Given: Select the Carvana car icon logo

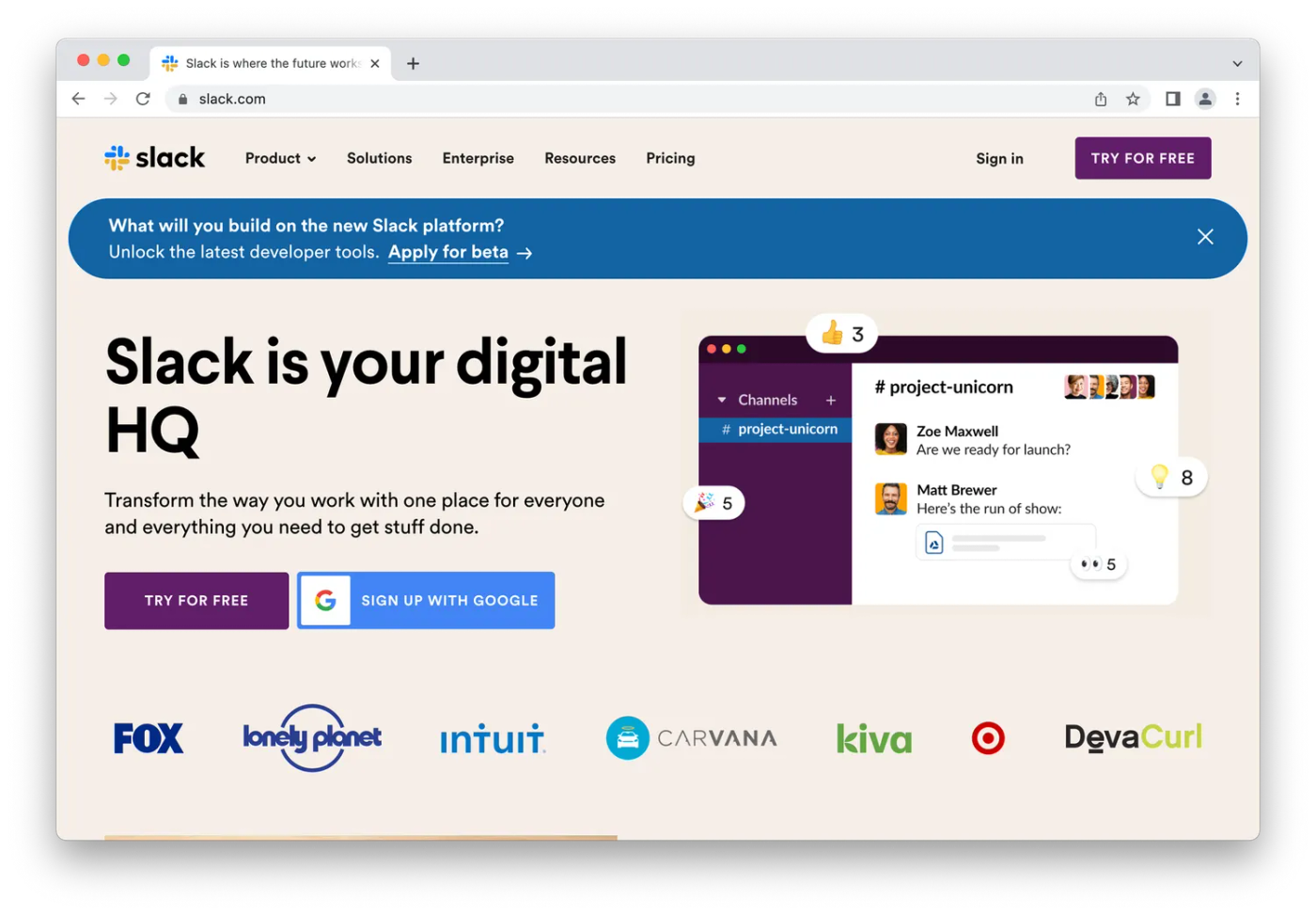Looking at the screenshot, I should (626, 738).
